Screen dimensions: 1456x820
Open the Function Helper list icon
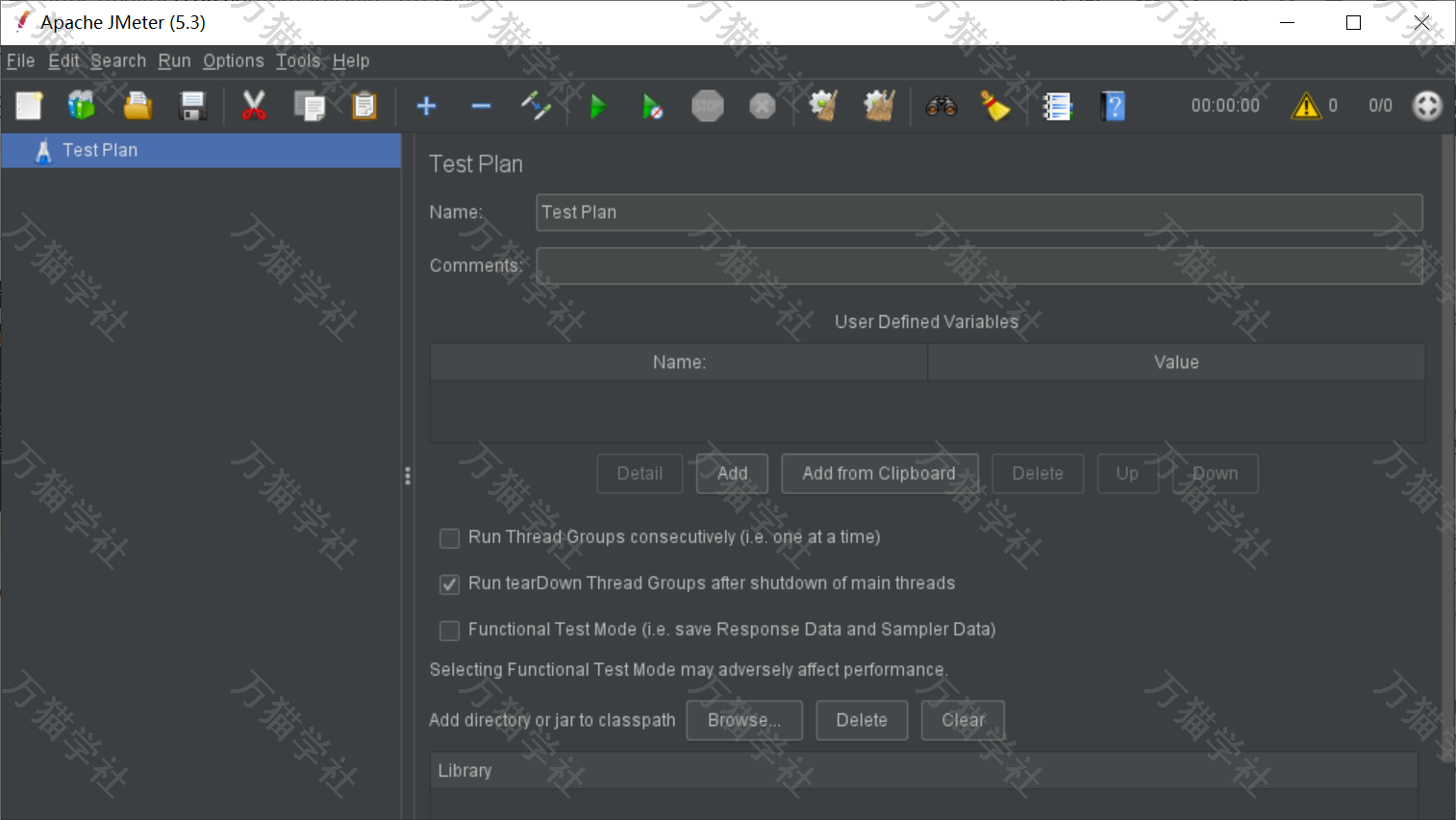point(1057,106)
